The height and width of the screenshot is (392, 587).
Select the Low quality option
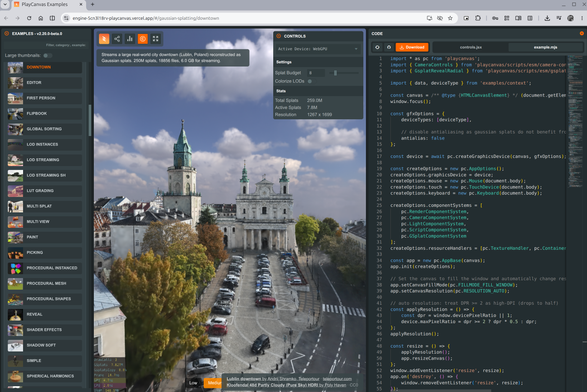pos(193,383)
